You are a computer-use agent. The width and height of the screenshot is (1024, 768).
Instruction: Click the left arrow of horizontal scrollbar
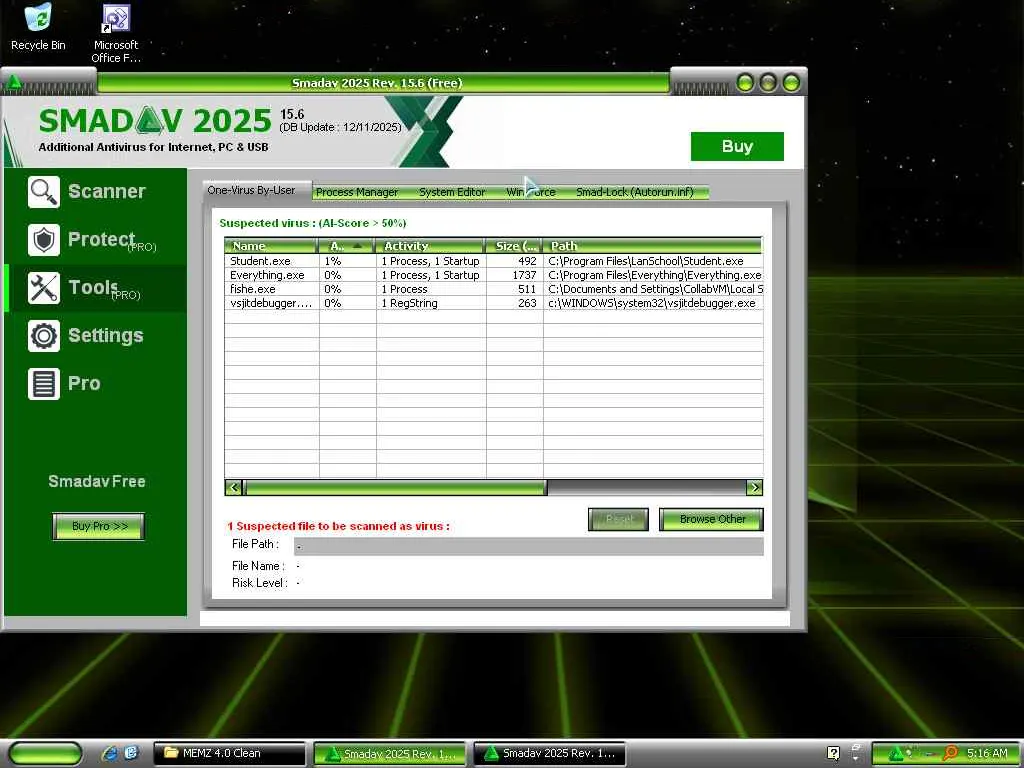pos(233,487)
